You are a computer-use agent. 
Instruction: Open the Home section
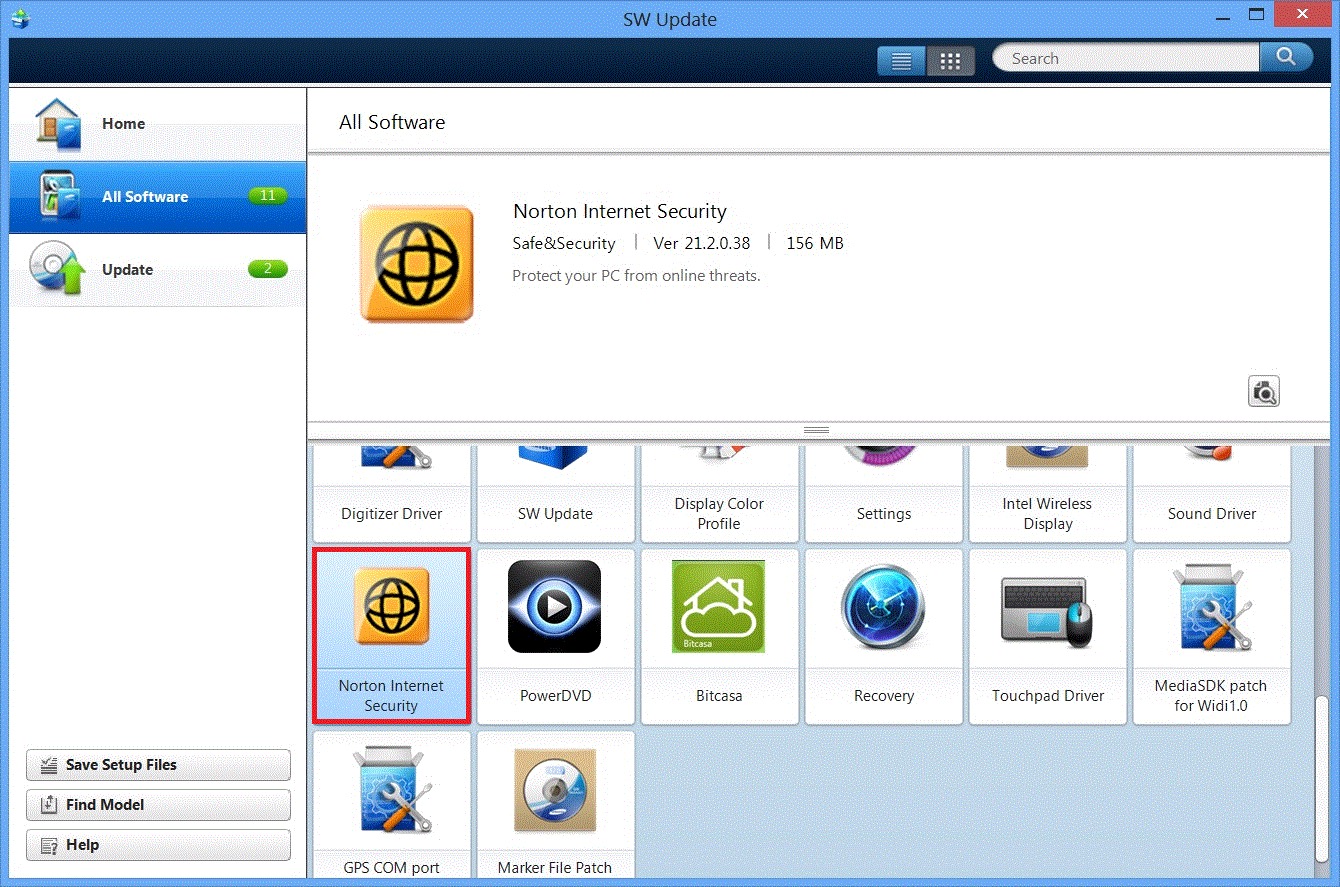pos(157,124)
